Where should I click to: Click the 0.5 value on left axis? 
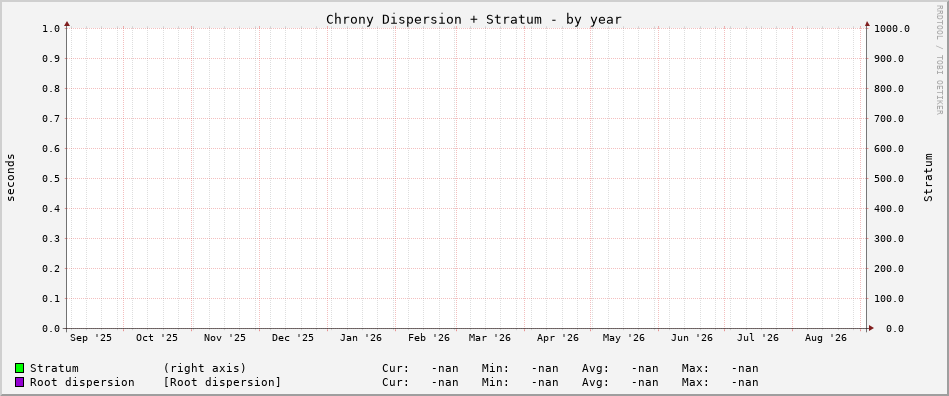pyautogui.click(x=51, y=179)
